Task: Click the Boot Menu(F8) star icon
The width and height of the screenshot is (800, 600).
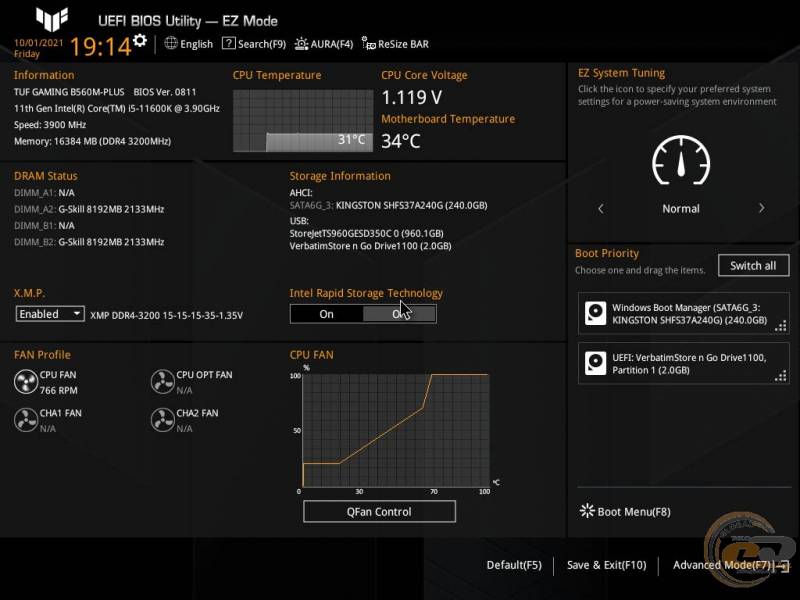Action: click(x=587, y=511)
